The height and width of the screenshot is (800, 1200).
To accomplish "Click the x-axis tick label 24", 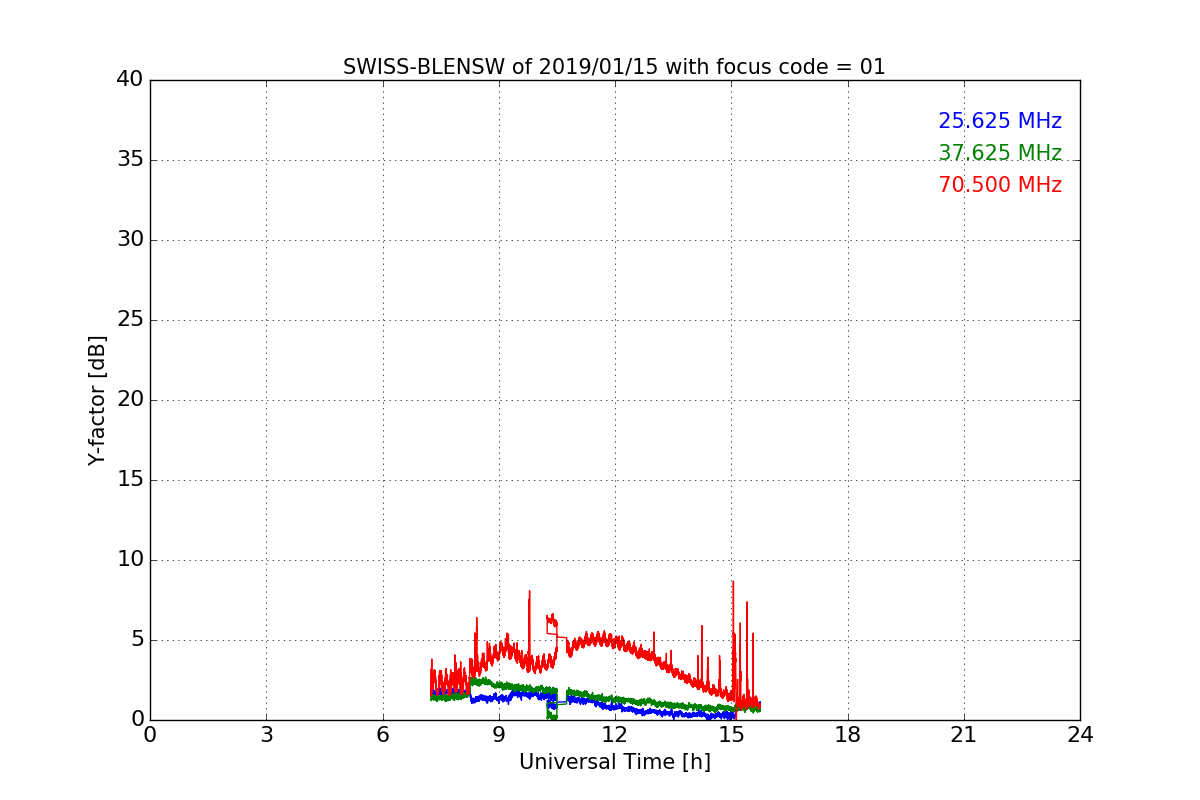I will [1080, 735].
